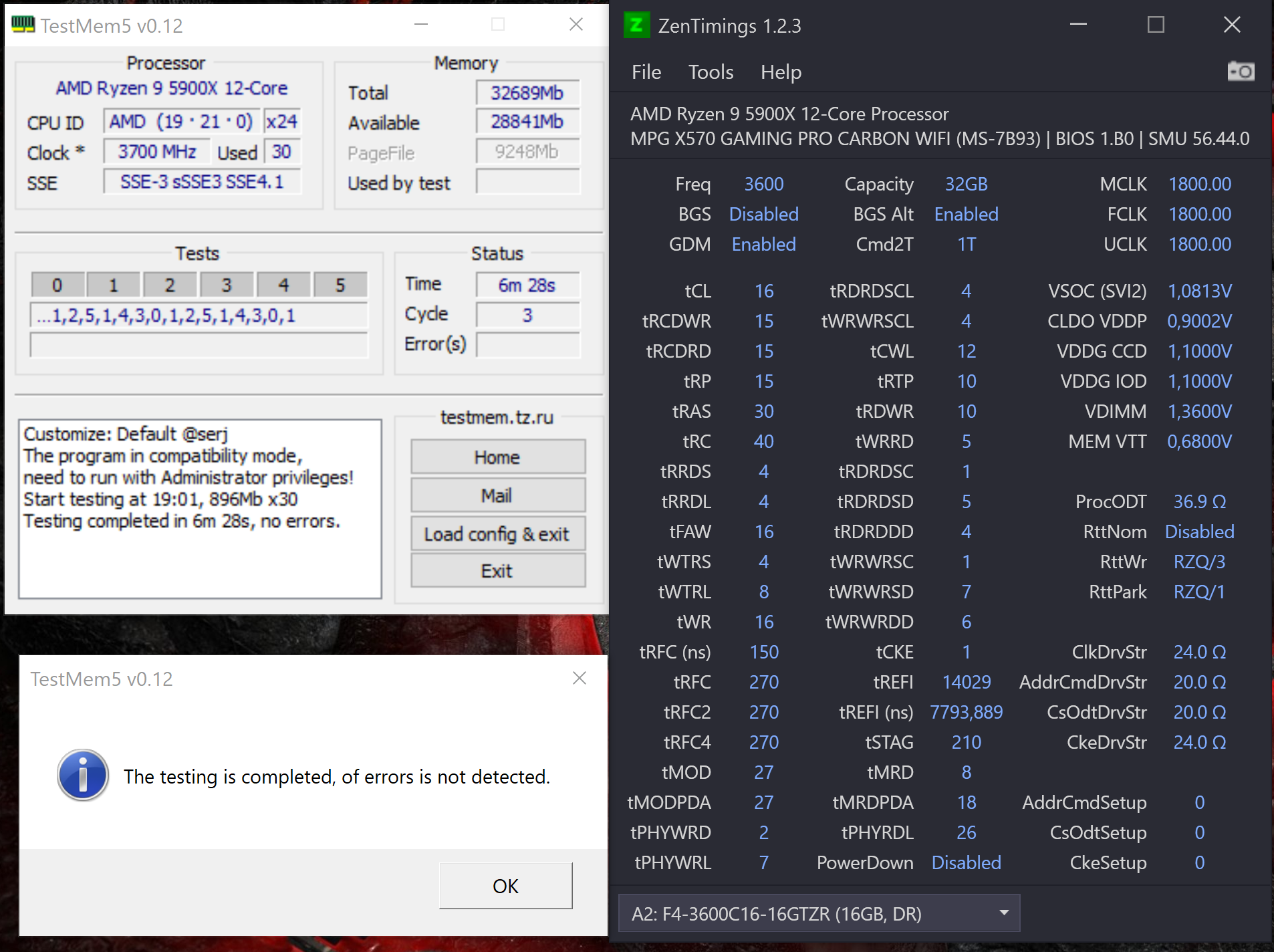Viewport: 1274px width, 952px height.
Task: Click the GDM Enabled value
Action: (764, 244)
